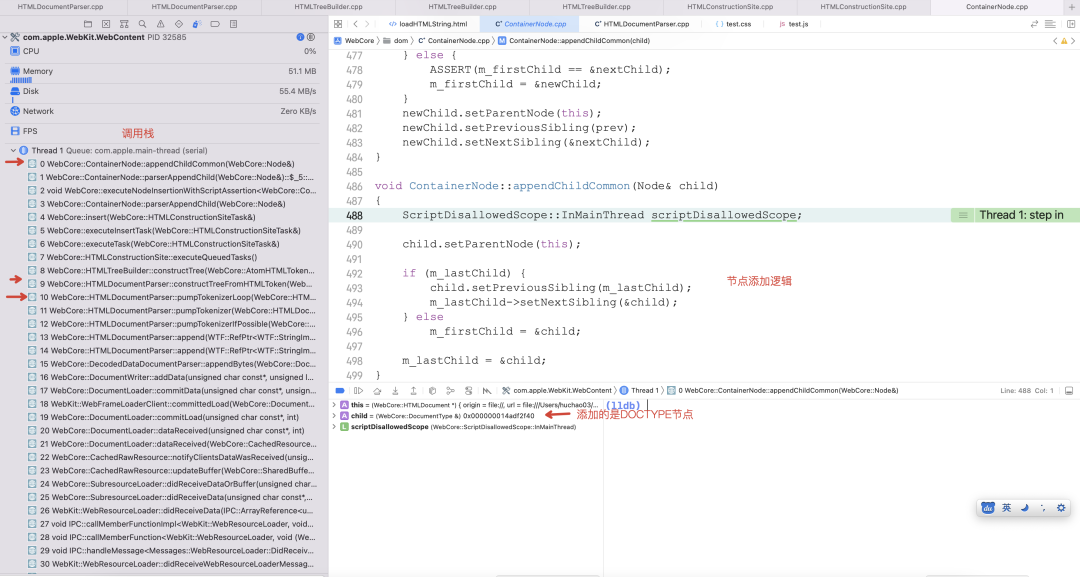Click line number 488 in gutter
The image size is (1080, 577).
[x=354, y=215]
